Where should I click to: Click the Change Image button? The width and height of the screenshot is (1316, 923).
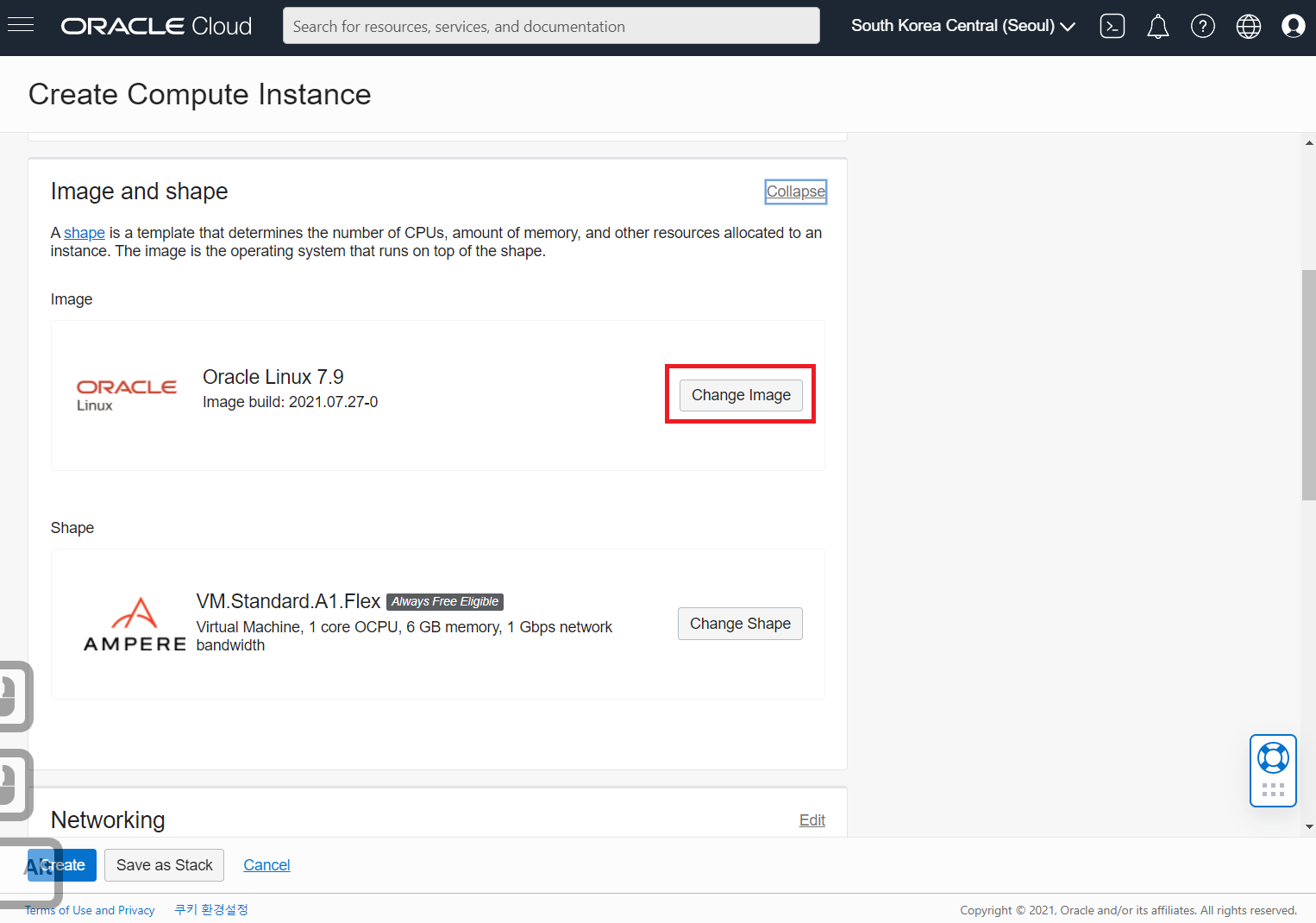pyautogui.click(x=741, y=395)
